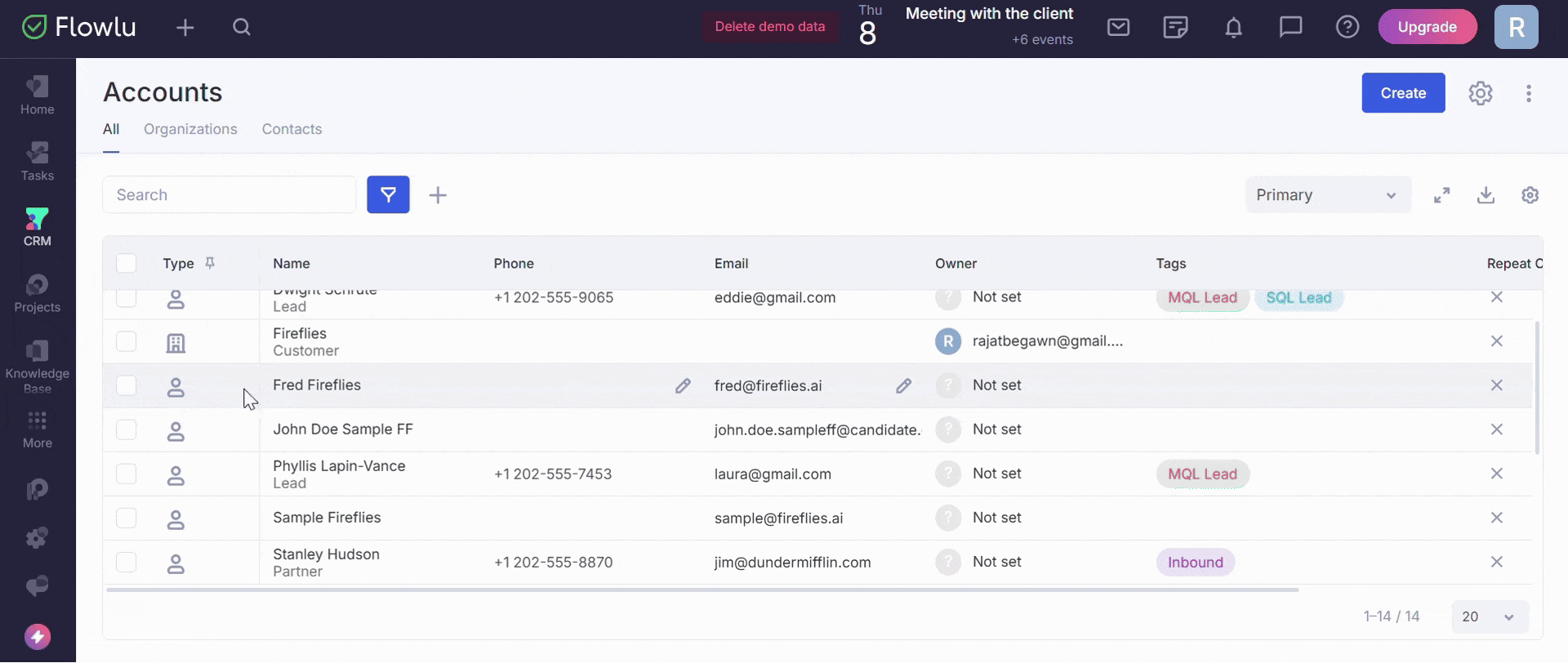Image resolution: width=1568 pixels, height=663 pixels.
Task: Check the Stanley Hudson row checkbox
Action: point(126,562)
